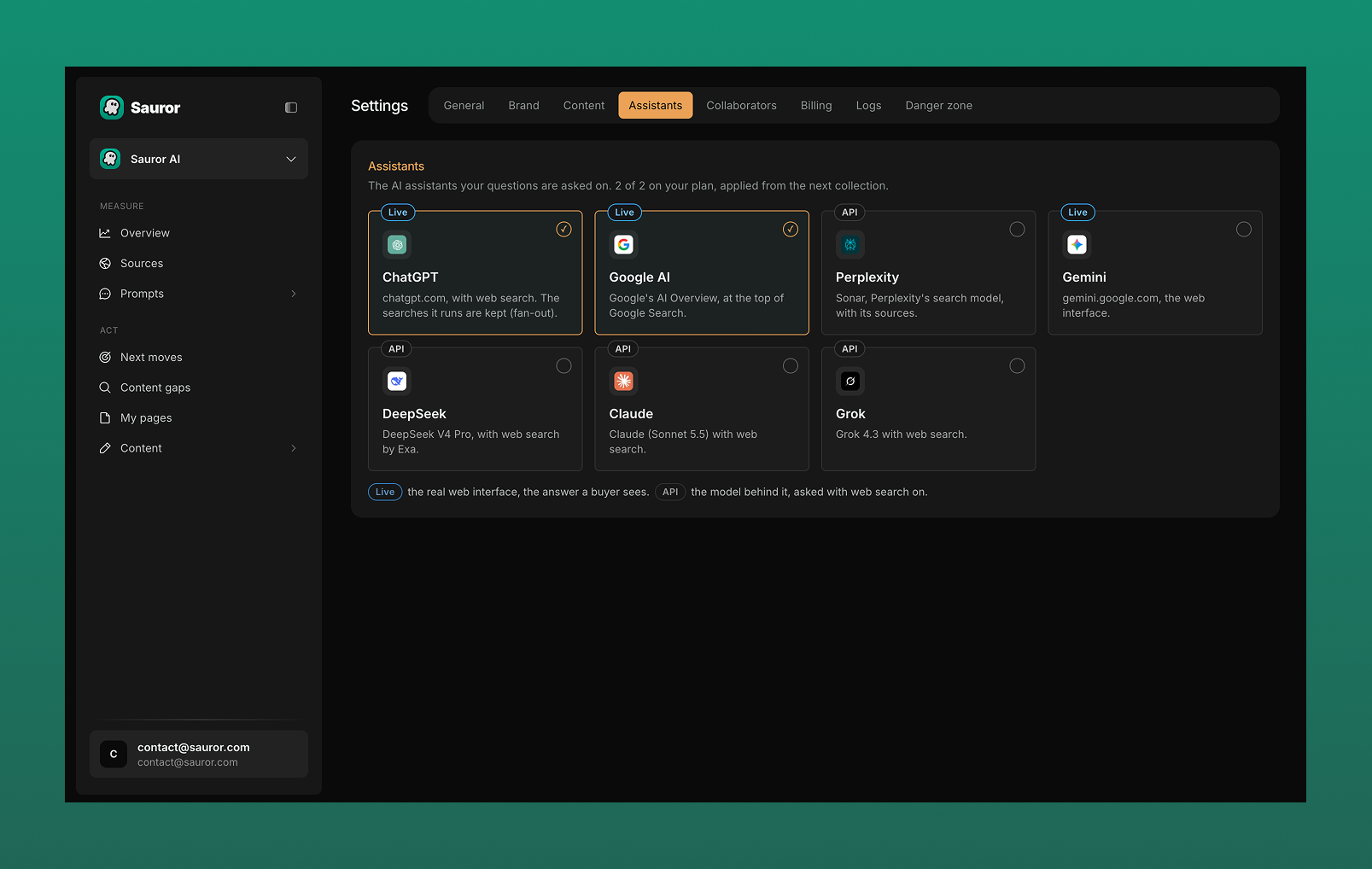Open the Billing tab
Viewport: 1372px width, 869px height.
816,106
